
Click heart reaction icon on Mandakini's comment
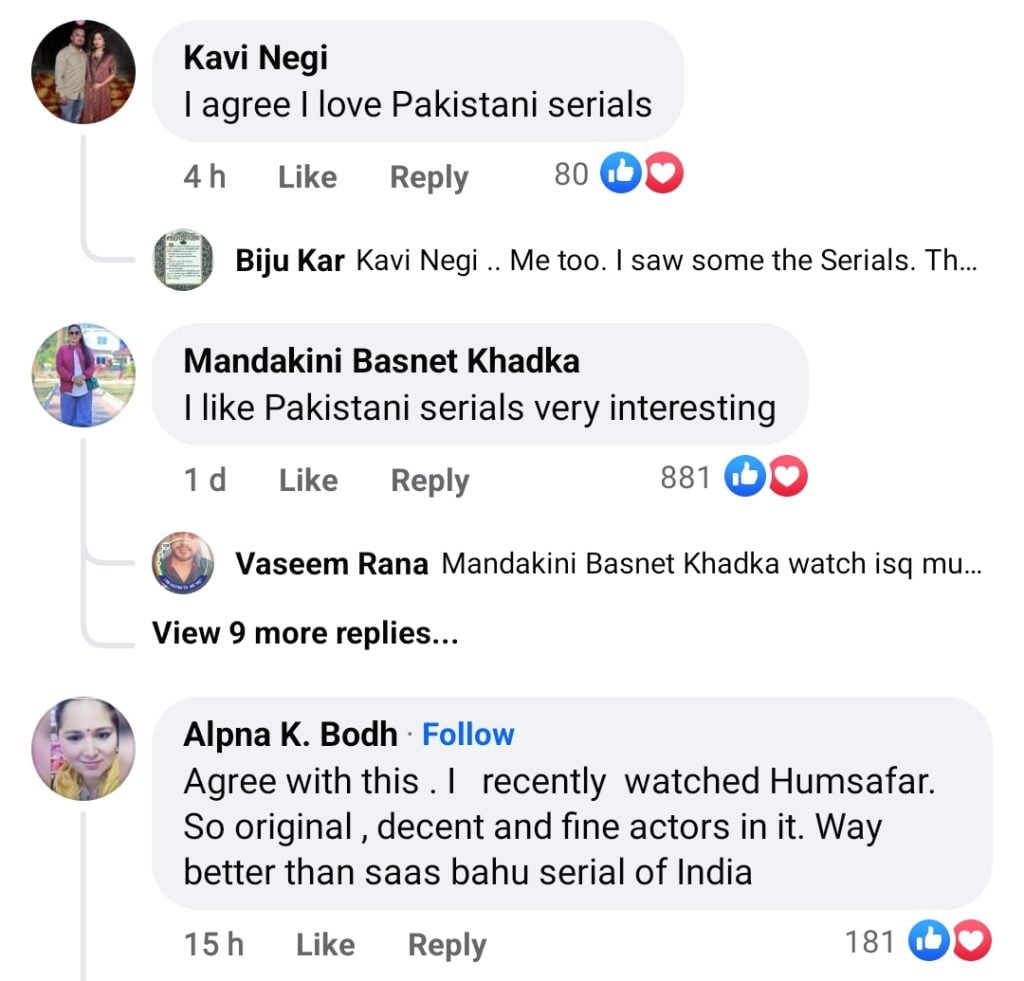click(787, 478)
